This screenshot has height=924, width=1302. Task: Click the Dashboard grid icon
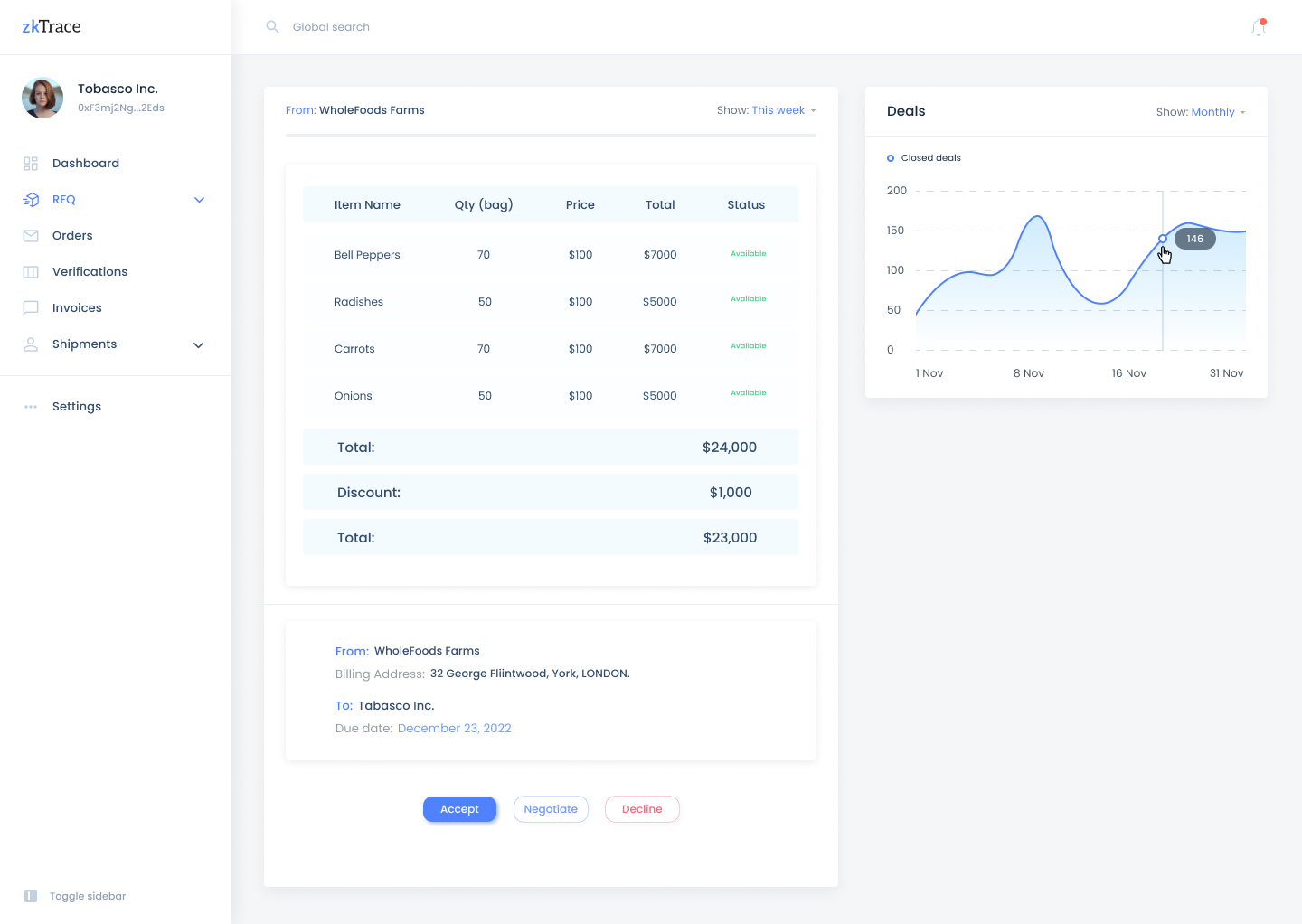(x=31, y=164)
